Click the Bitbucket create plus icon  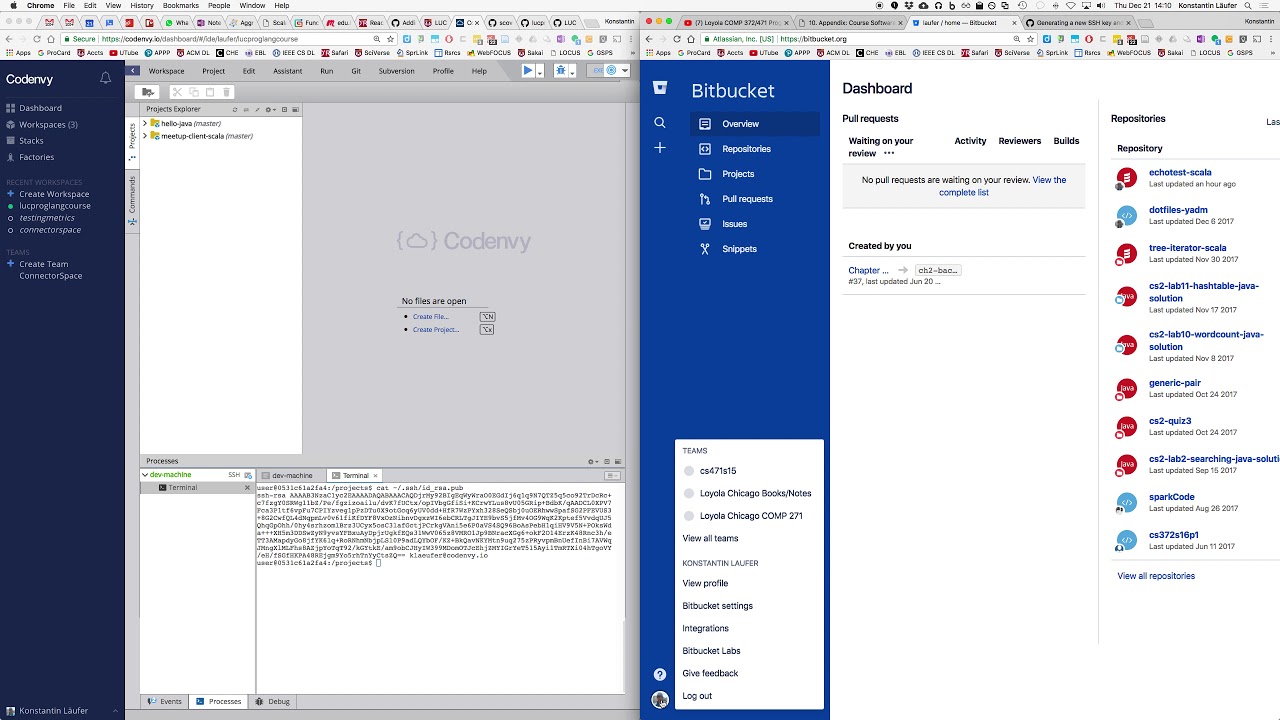coord(660,147)
